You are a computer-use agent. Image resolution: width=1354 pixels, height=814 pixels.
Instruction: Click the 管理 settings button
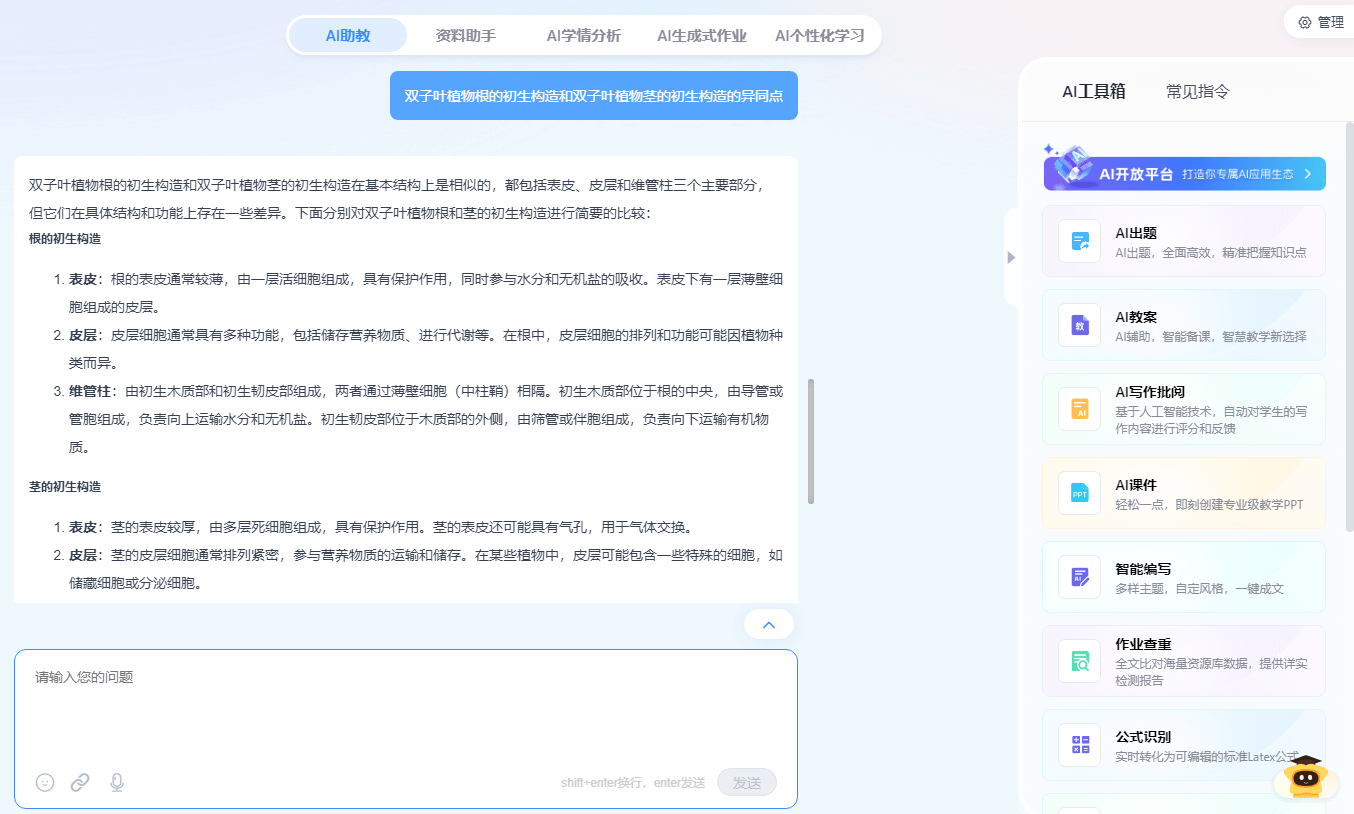point(1320,23)
